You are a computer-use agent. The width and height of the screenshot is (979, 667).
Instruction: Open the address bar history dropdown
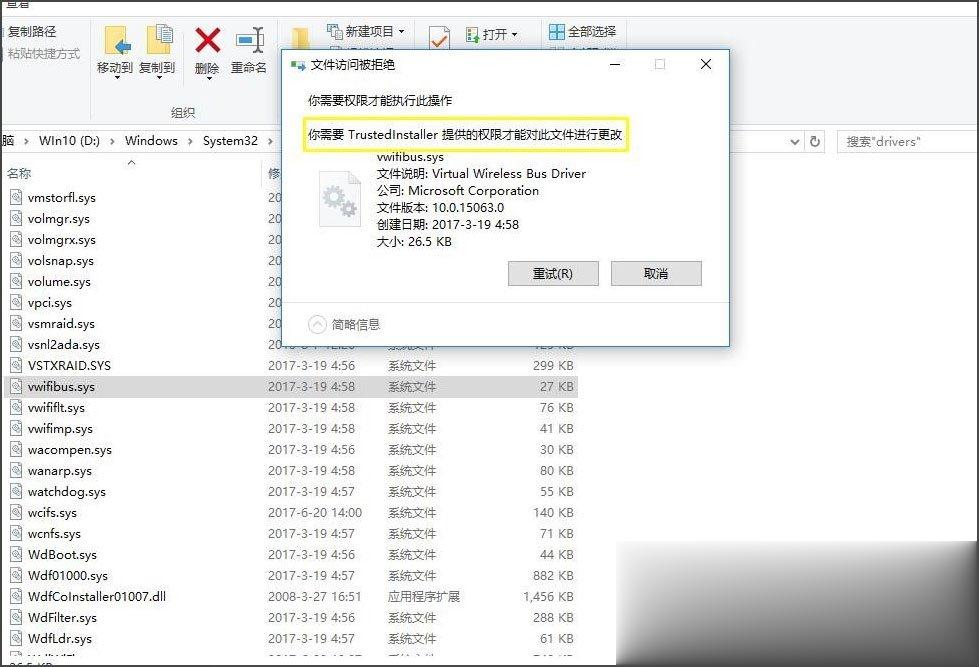795,141
